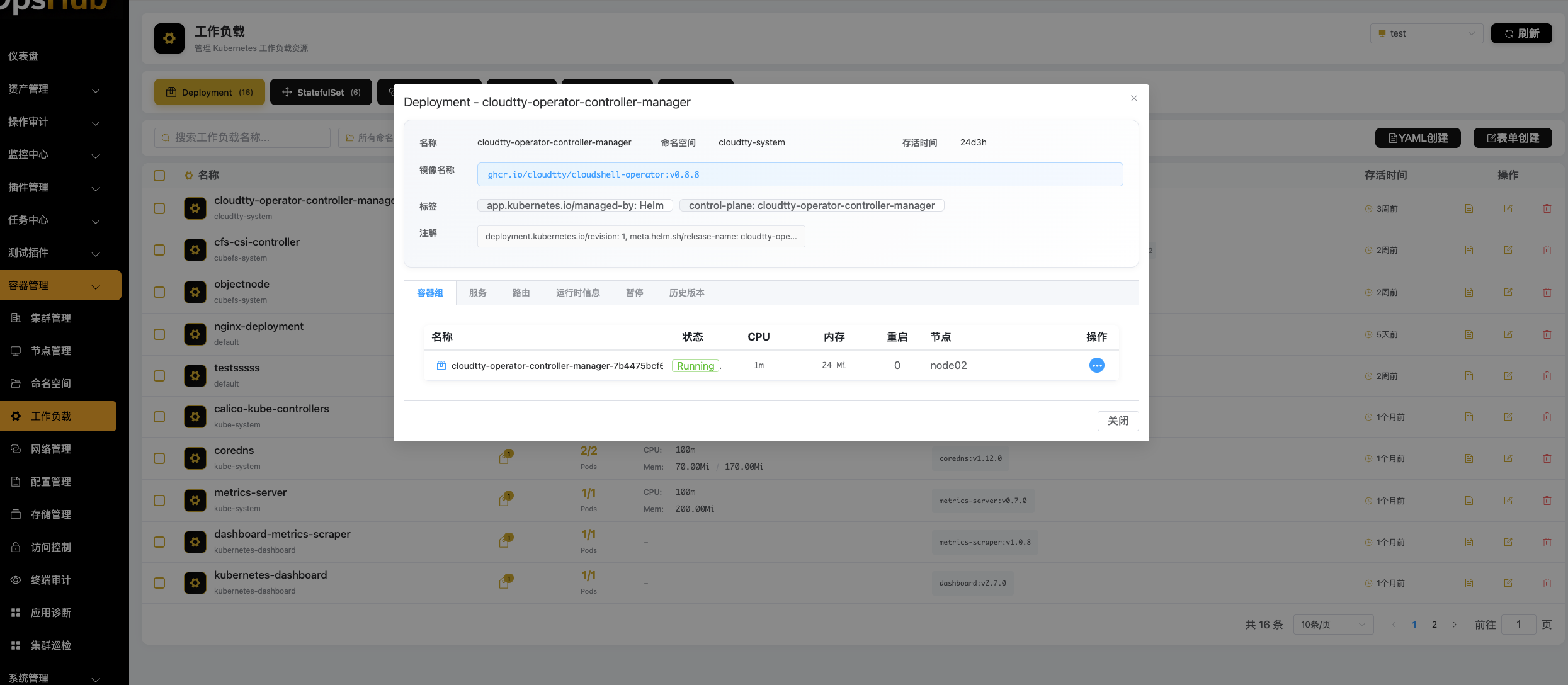Click edit icon for metrics-server row
This screenshot has width=1568, height=685.
(1508, 501)
